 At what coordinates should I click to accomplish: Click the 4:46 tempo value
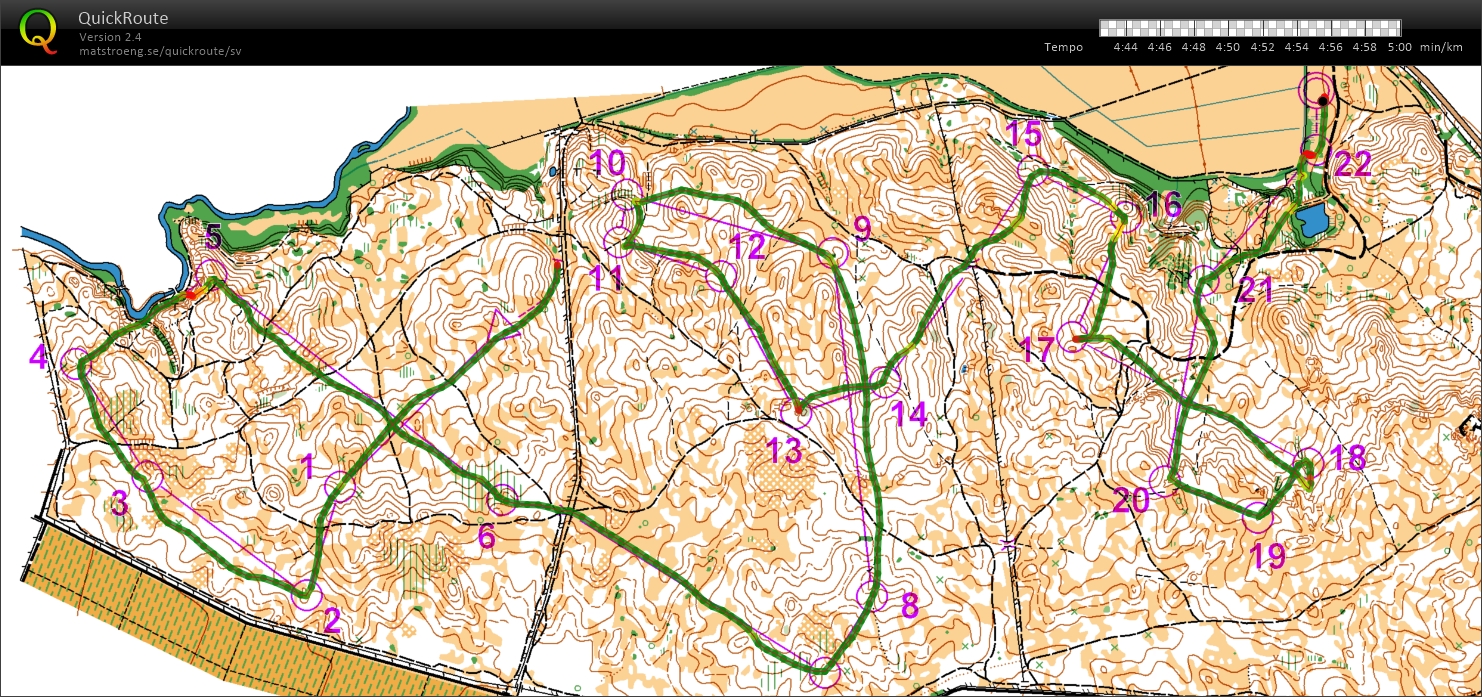point(1159,47)
